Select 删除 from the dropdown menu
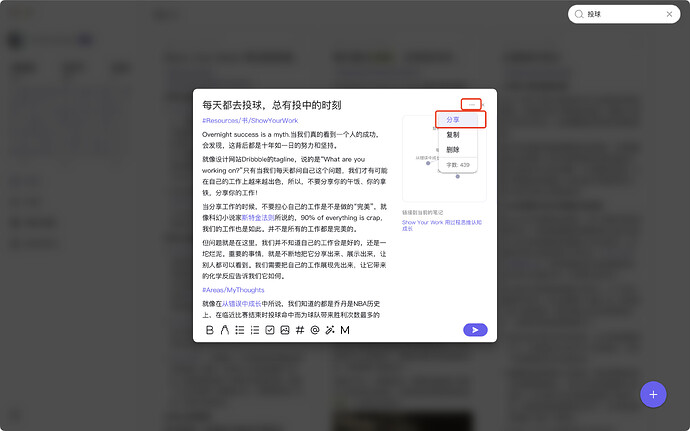This screenshot has width=690, height=431. (x=454, y=149)
